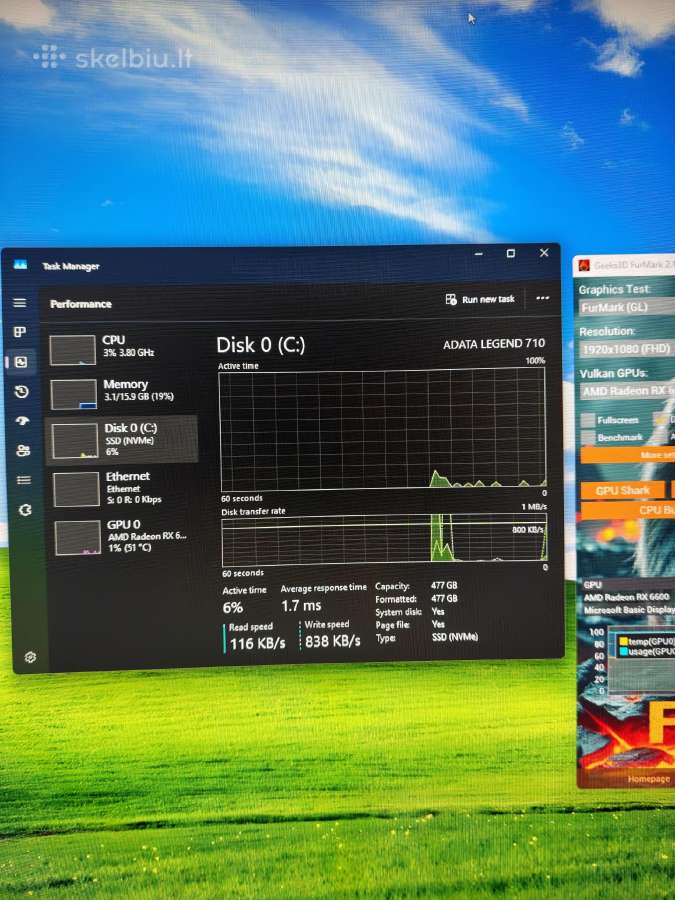675x900 pixels.
Task: Click cyan usage(GPU0) legend swatch
Action: [623, 652]
